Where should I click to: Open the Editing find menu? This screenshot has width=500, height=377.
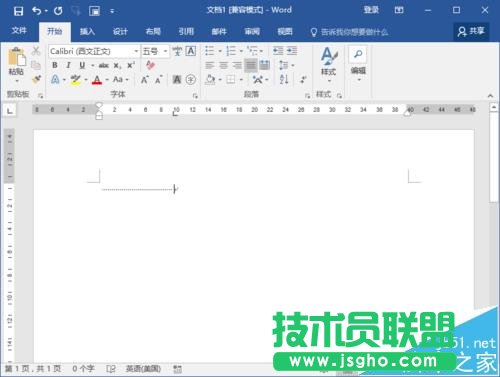tap(358, 64)
